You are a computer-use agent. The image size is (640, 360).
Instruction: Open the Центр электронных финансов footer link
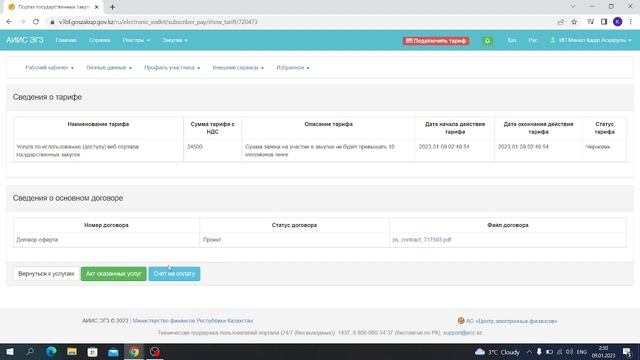[x=511, y=321]
